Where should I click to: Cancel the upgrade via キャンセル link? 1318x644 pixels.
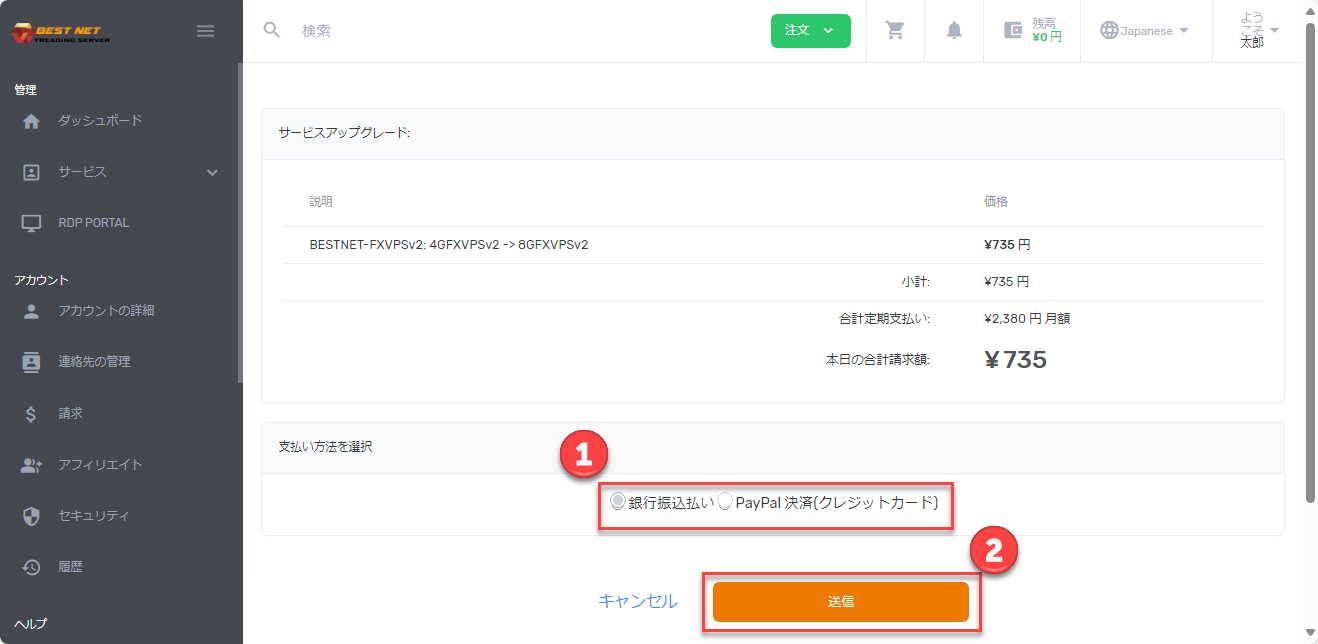[x=637, y=601]
